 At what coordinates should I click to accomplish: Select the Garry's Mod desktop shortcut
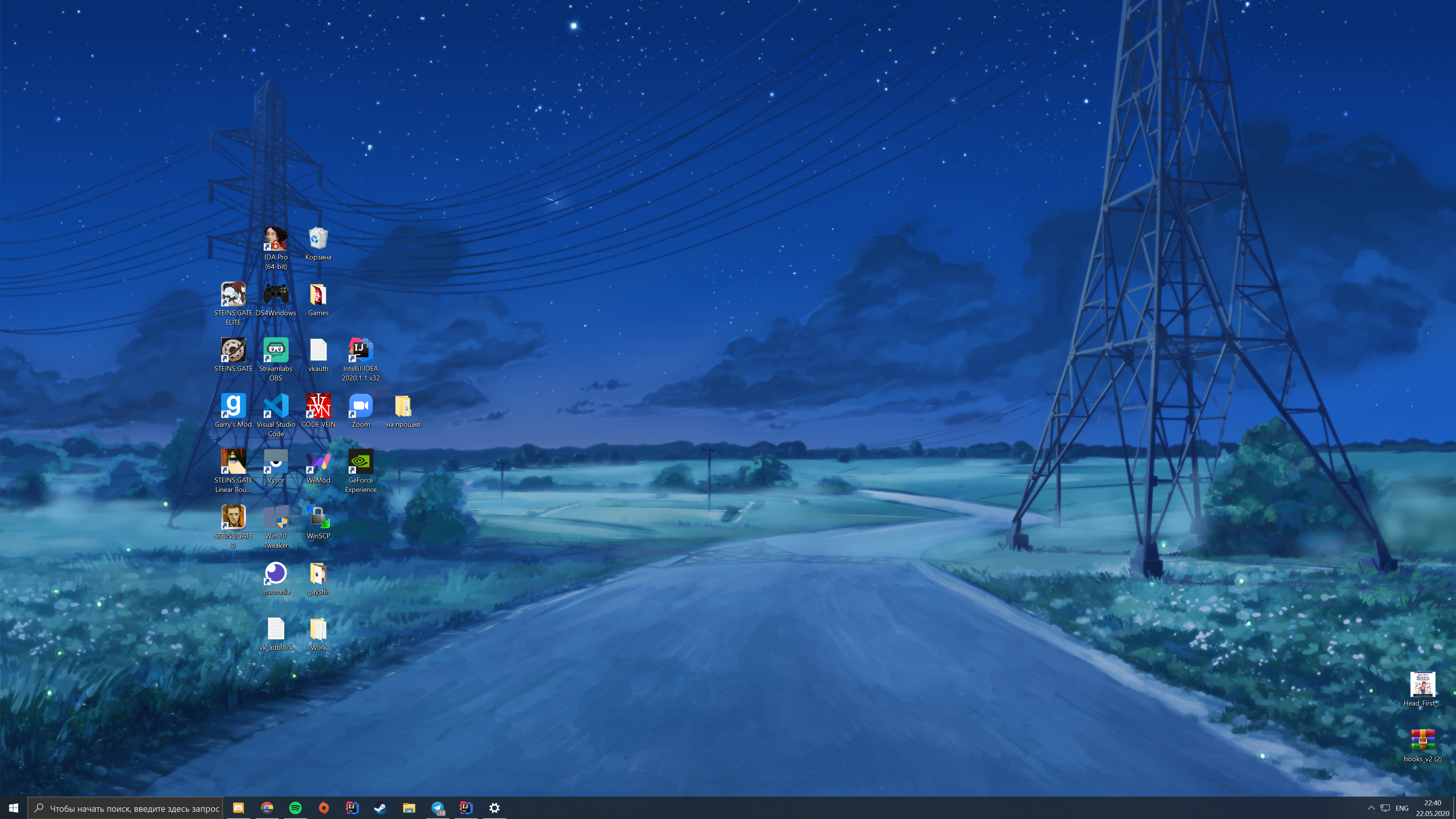[233, 411]
